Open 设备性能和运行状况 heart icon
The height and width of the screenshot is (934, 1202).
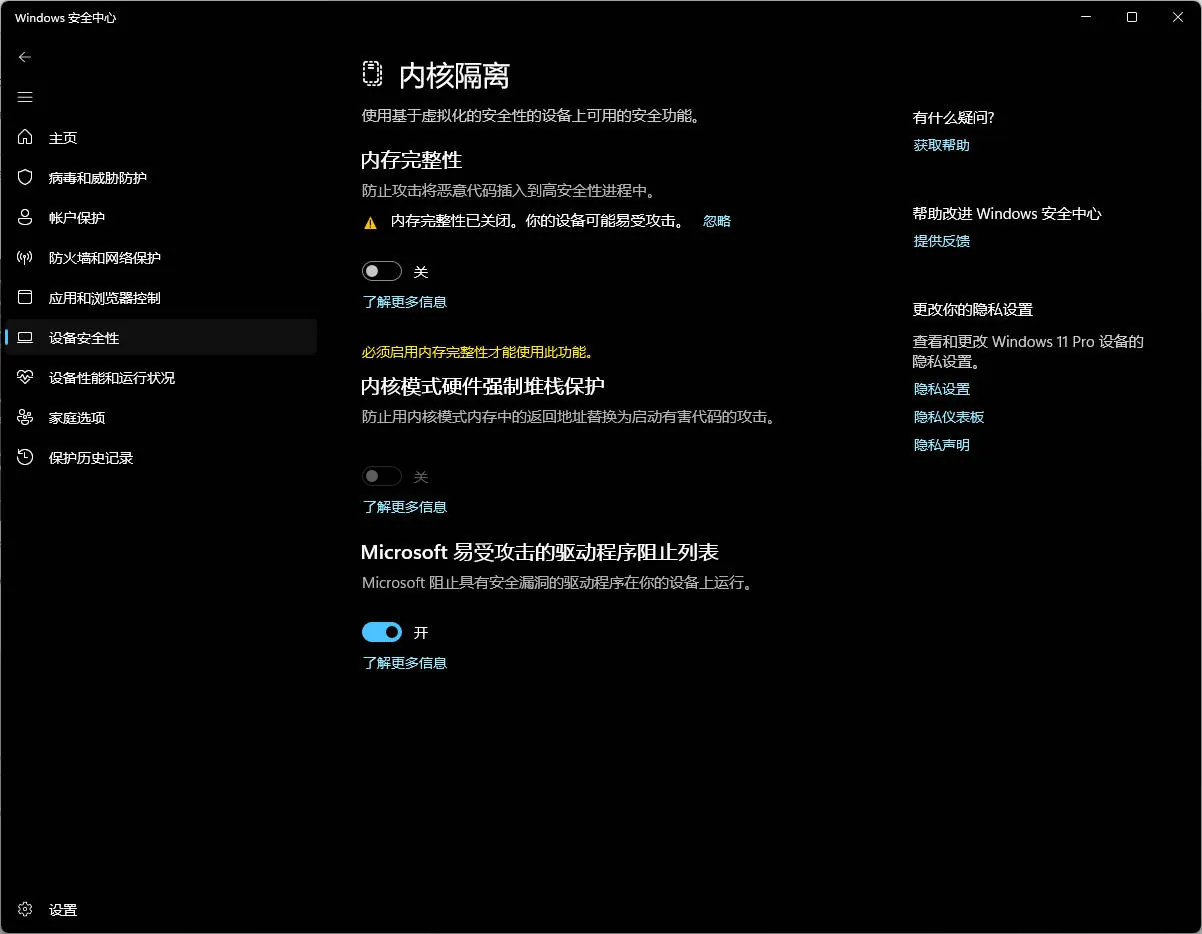[x=26, y=378]
